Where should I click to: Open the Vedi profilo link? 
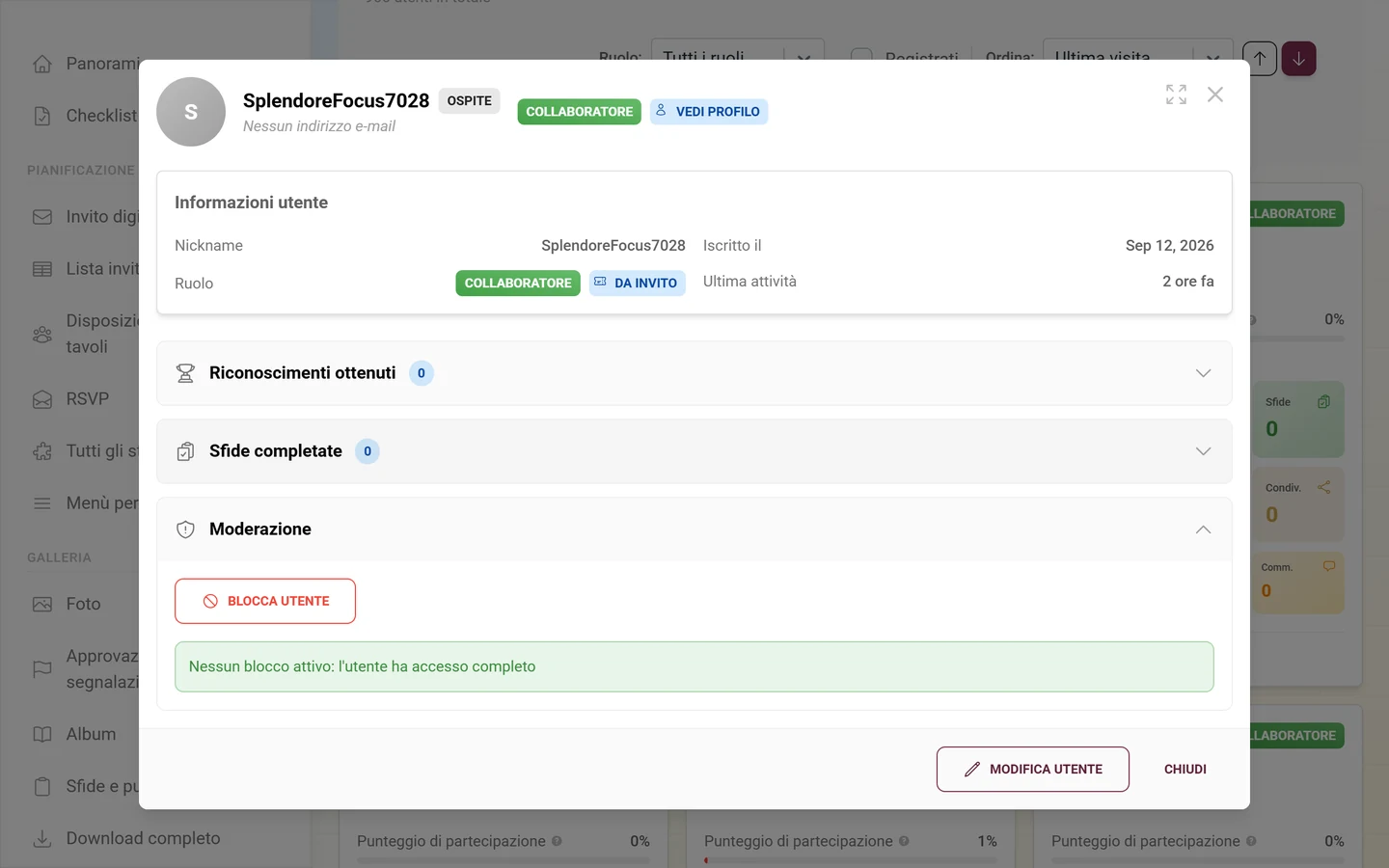(x=709, y=112)
